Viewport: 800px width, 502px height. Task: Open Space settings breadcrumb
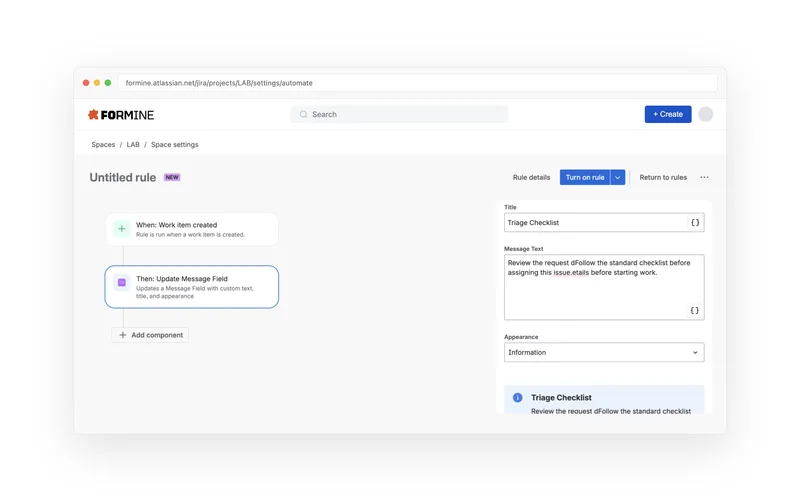pyautogui.click(x=174, y=145)
